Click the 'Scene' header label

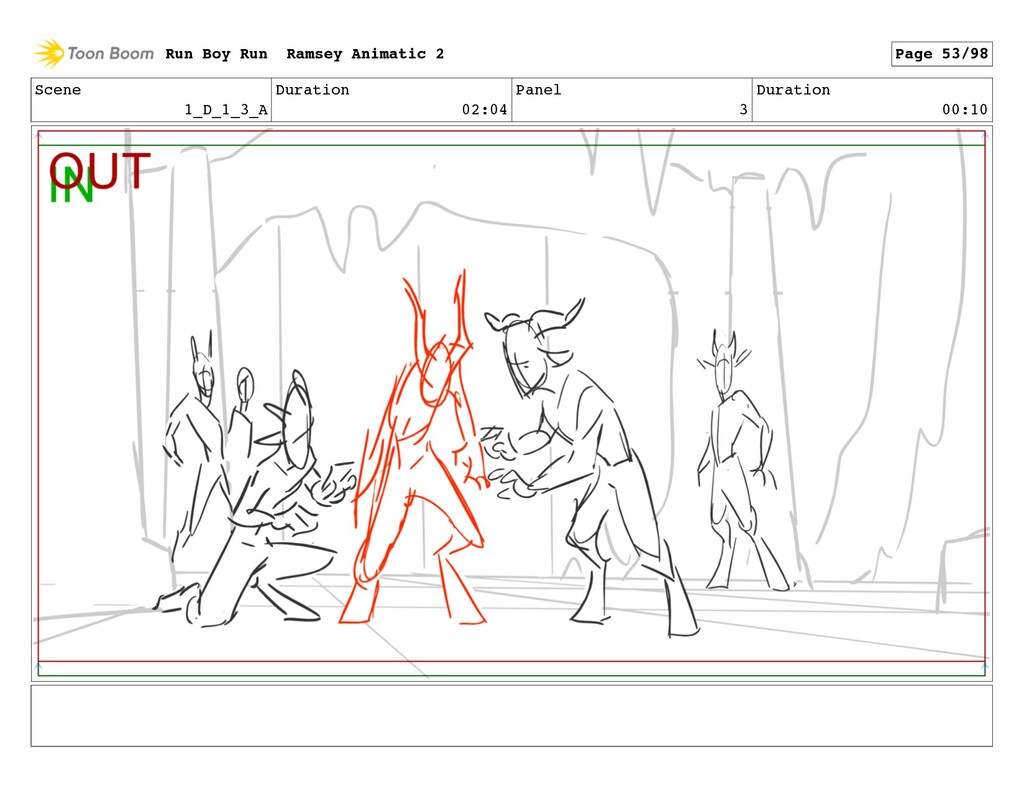click(x=58, y=90)
